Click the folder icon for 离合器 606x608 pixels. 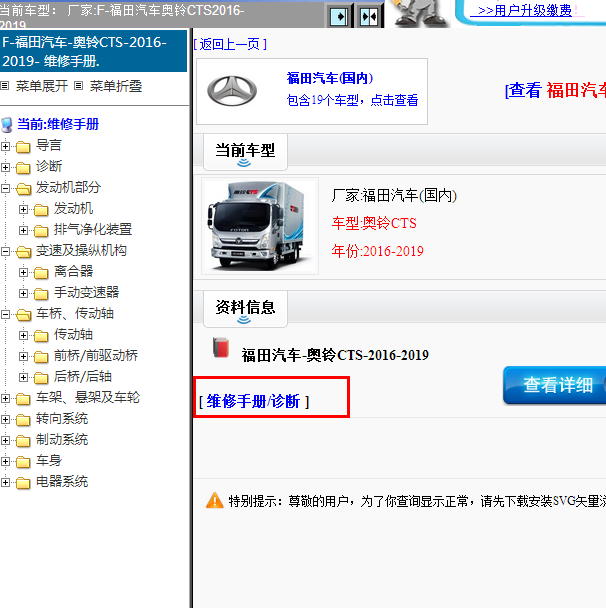tap(41, 273)
